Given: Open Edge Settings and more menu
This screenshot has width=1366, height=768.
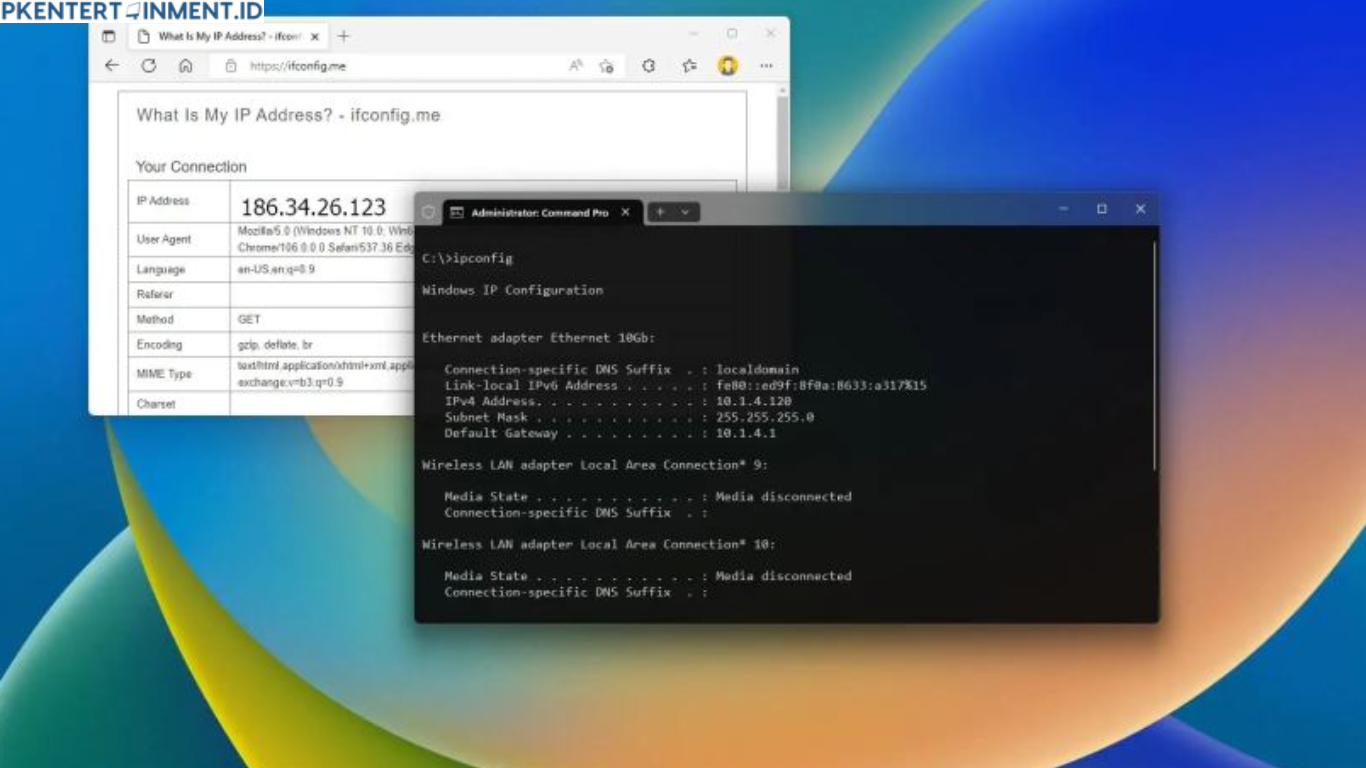Looking at the screenshot, I should click(766, 66).
